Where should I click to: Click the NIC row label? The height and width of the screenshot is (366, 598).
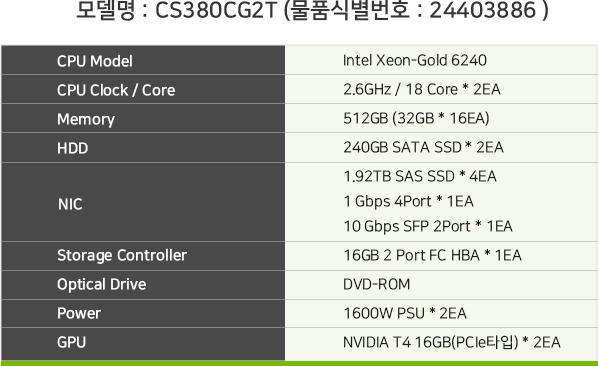pyautogui.click(x=70, y=204)
